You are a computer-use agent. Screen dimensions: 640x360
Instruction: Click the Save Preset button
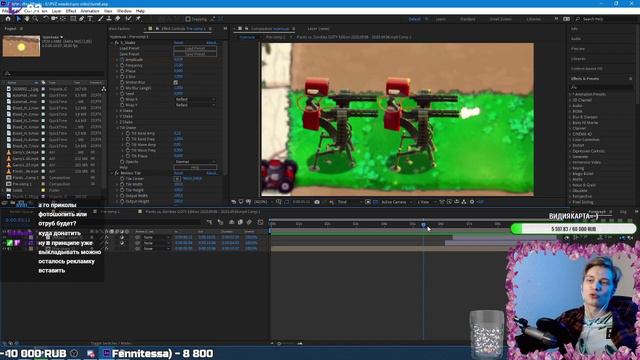[x=195, y=54]
